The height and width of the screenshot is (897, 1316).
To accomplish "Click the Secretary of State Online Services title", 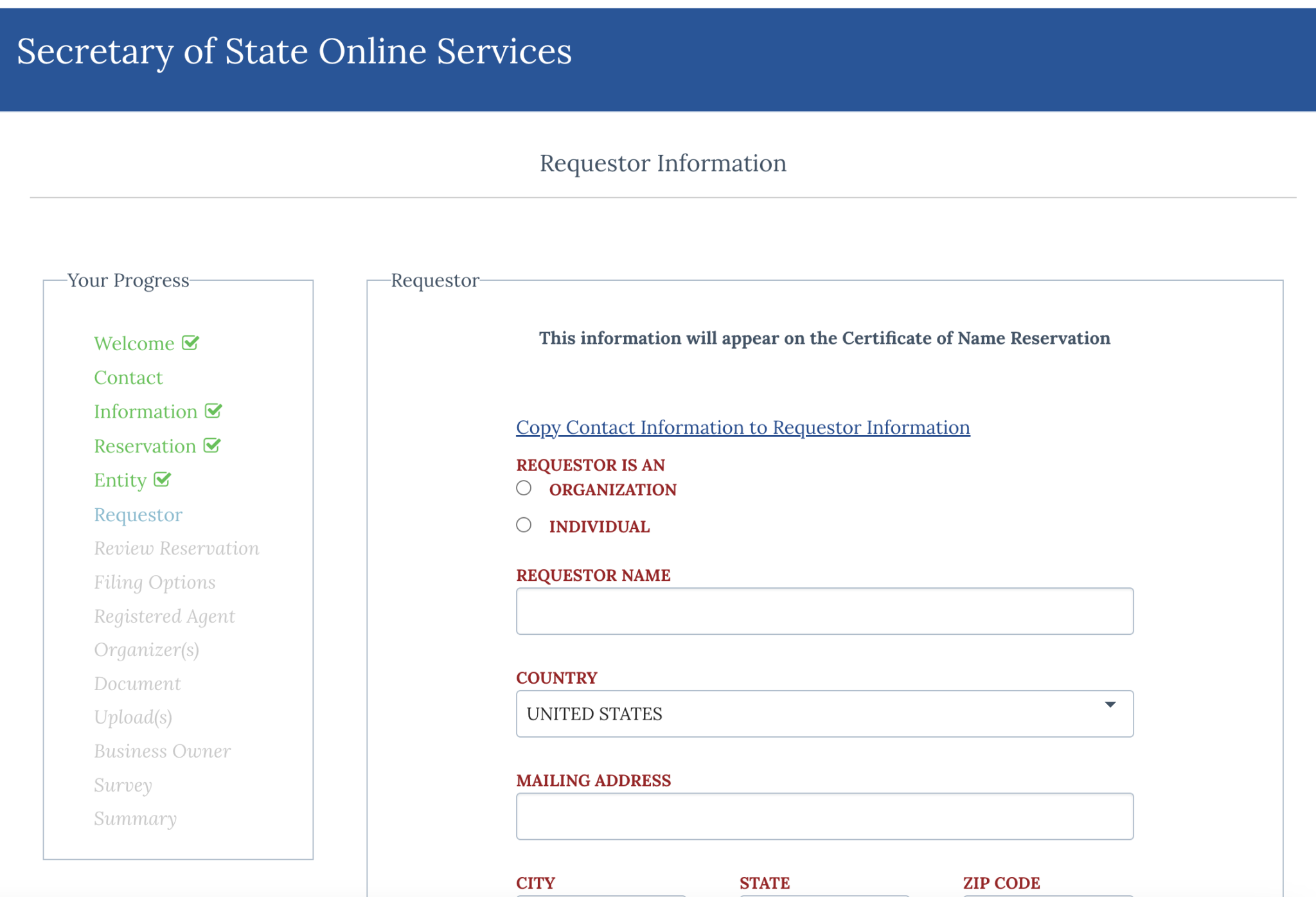I will coord(294,51).
